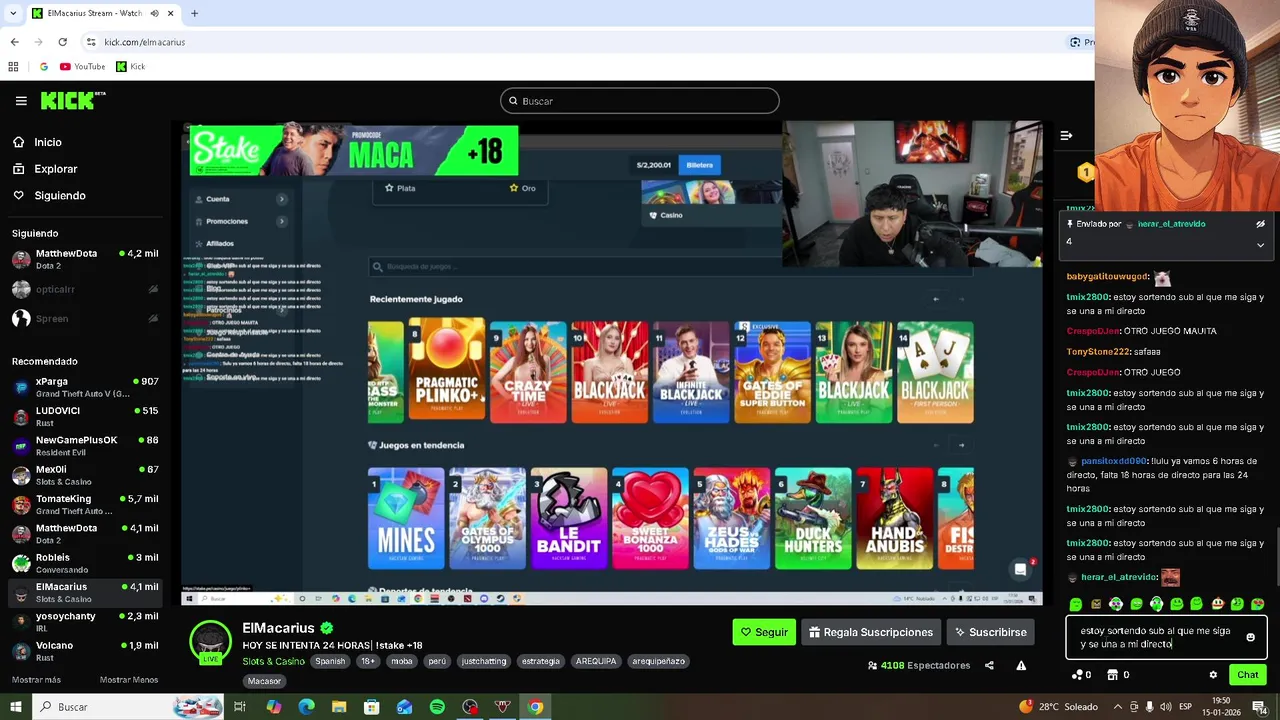
Task: Open YouTube bookmark
Action: tap(82, 67)
